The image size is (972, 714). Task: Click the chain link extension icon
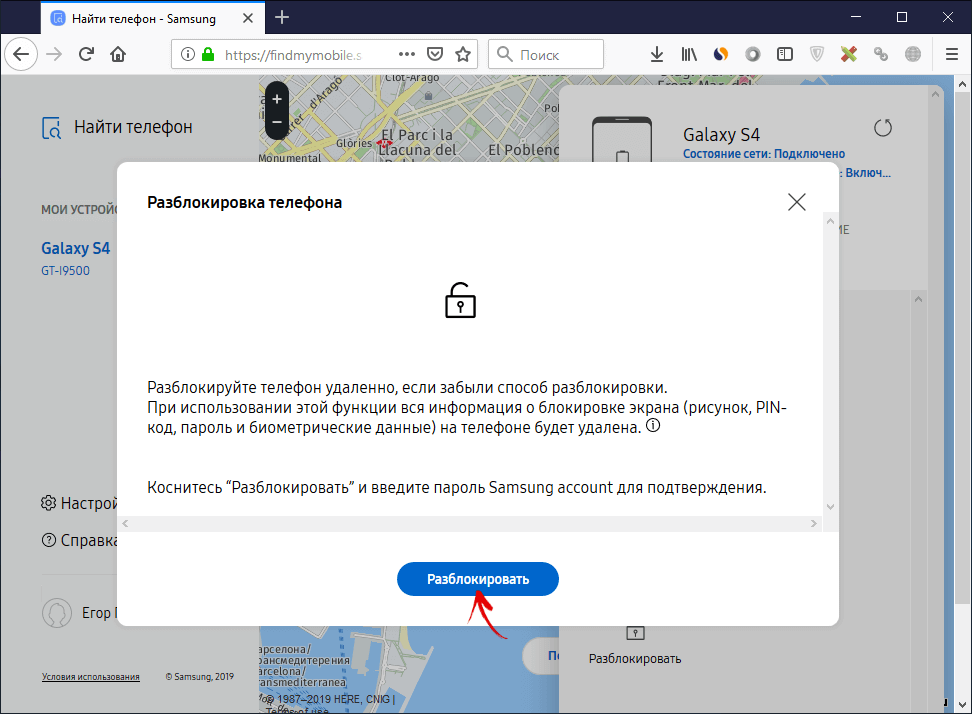pyautogui.click(x=881, y=55)
